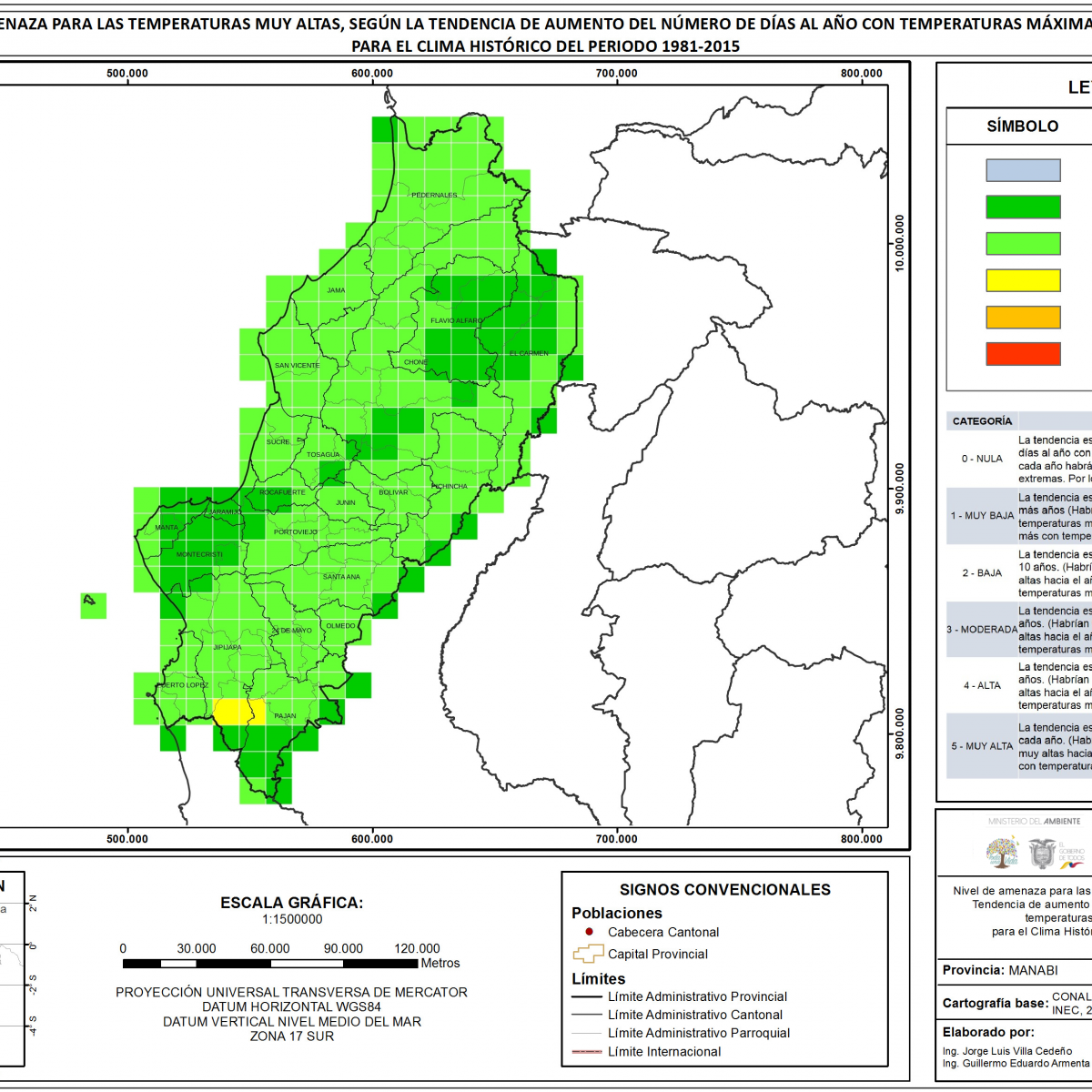Click the PUERTO LOPEZ canton label

click(184, 684)
